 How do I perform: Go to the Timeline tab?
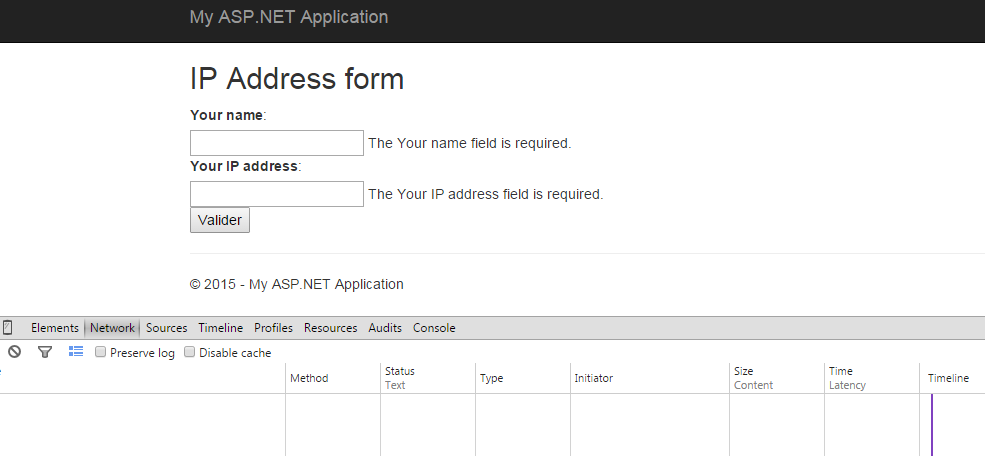point(220,328)
